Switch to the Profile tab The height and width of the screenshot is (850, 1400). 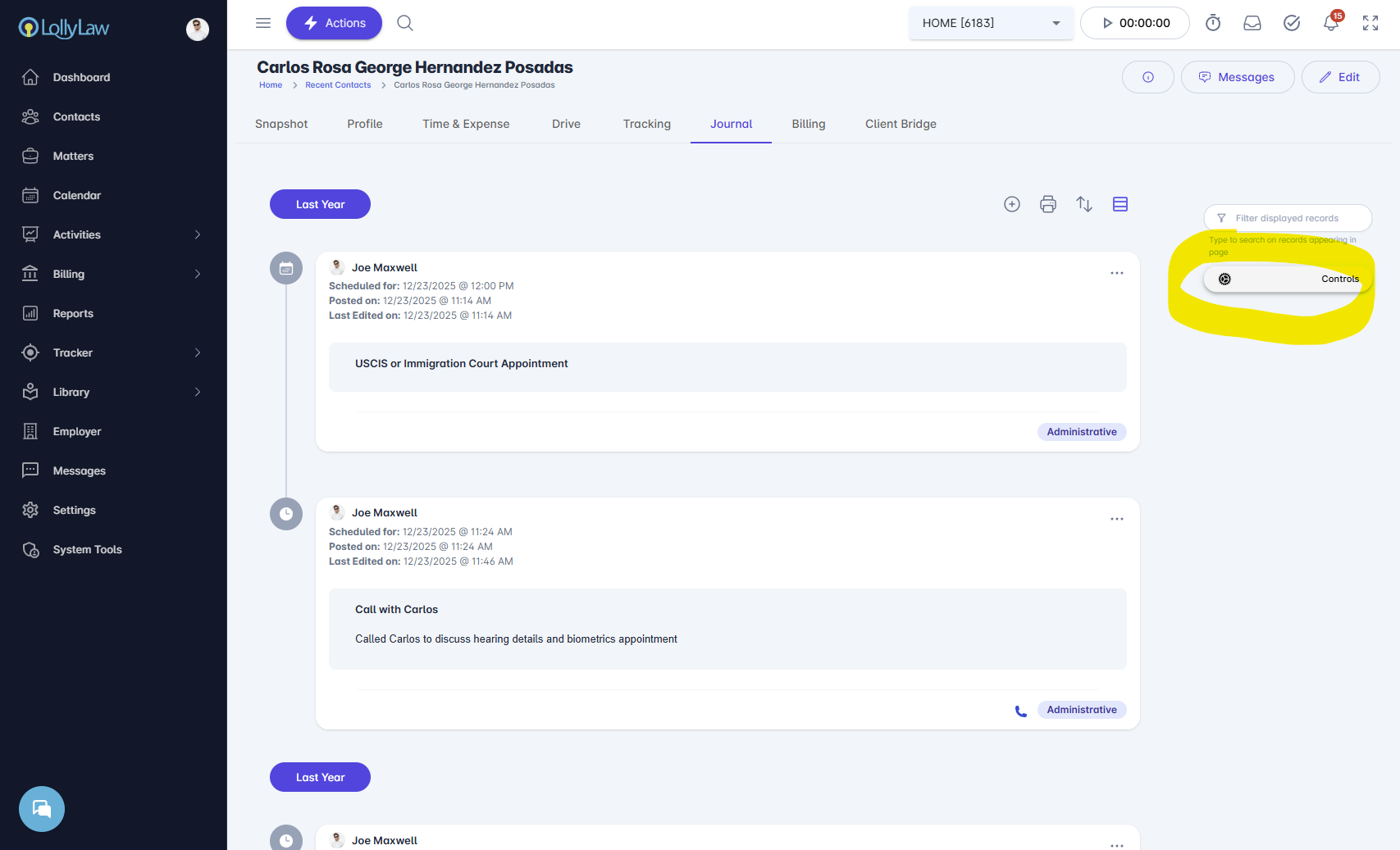tap(365, 124)
